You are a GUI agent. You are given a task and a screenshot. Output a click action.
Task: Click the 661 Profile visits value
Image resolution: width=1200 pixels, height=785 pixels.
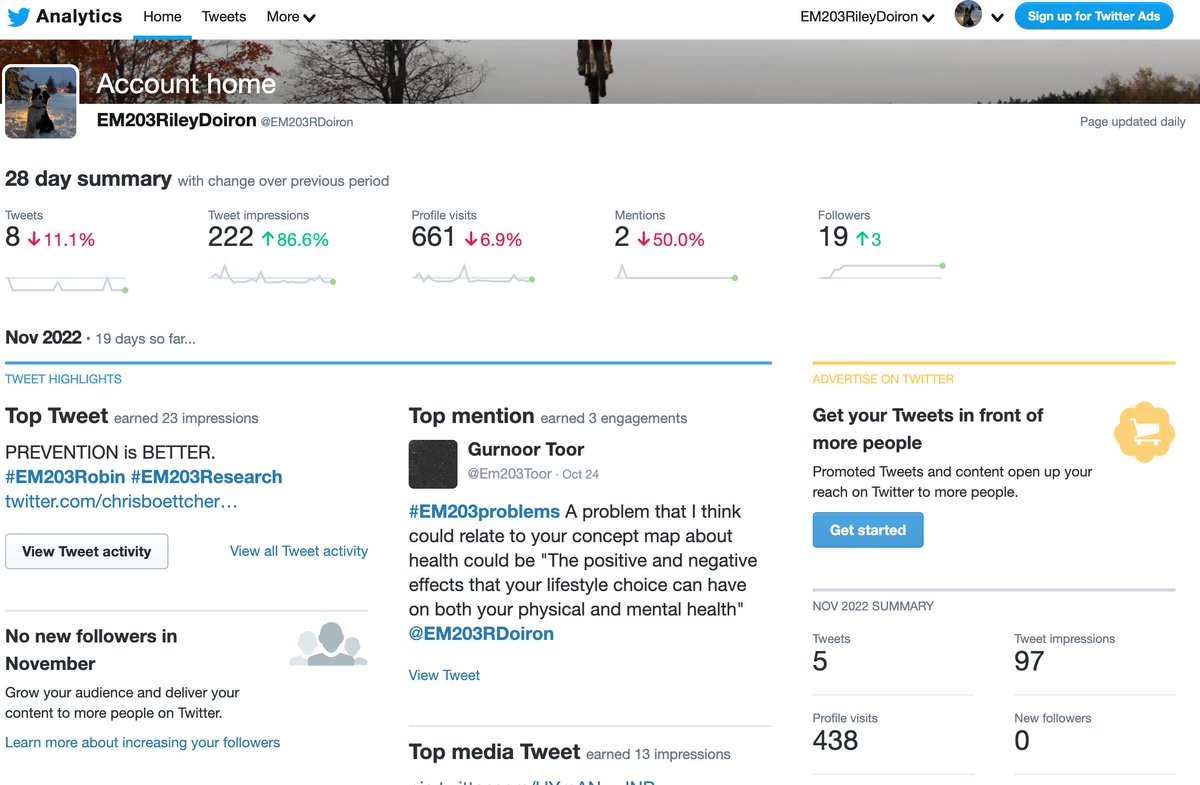pyautogui.click(x=434, y=238)
